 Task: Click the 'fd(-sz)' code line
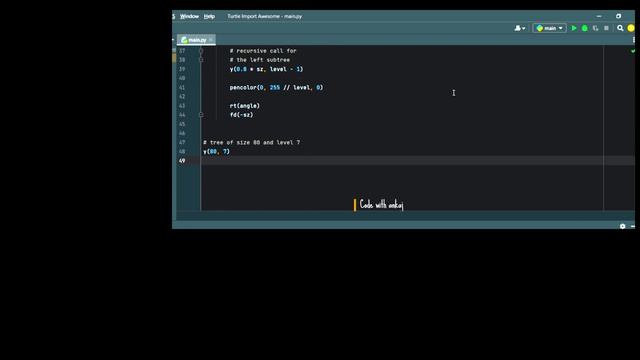tap(241, 115)
